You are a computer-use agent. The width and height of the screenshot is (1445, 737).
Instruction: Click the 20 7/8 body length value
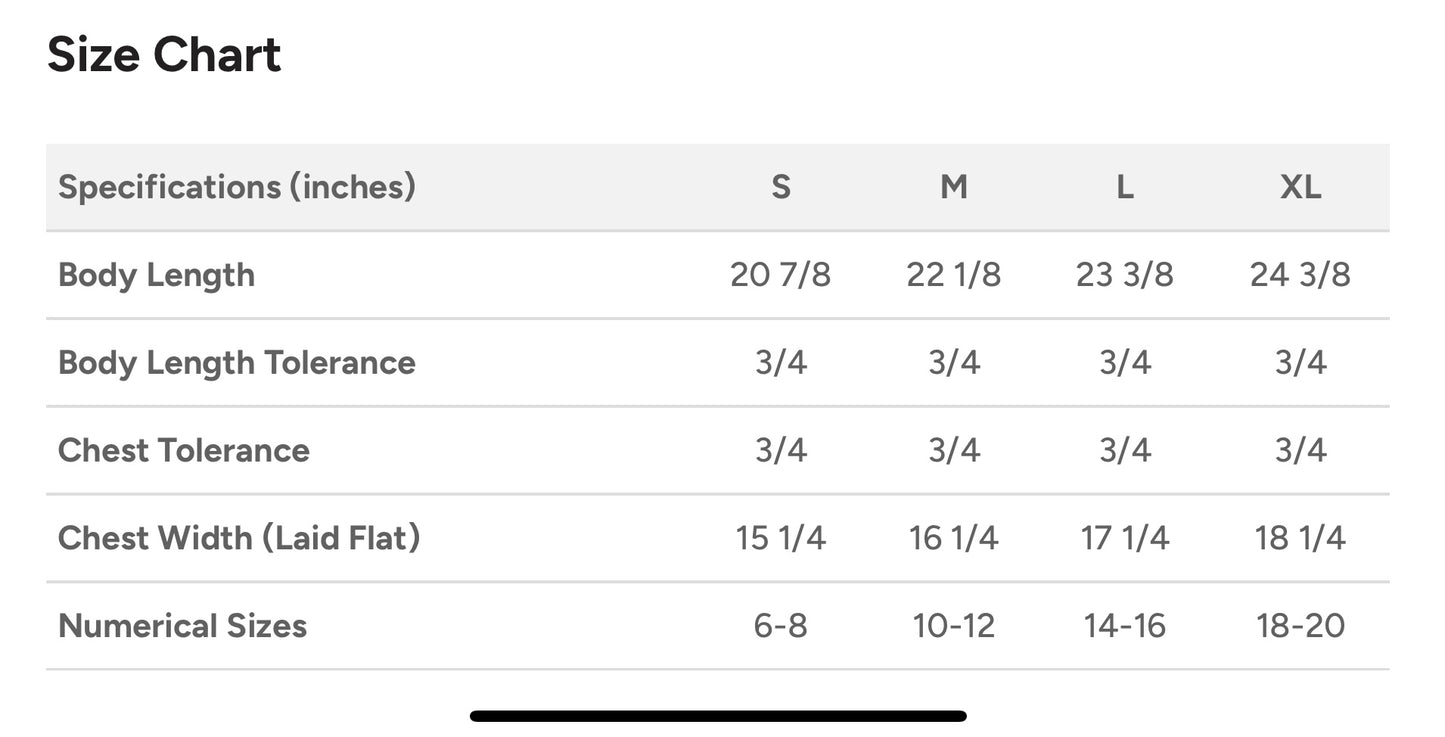(781, 275)
